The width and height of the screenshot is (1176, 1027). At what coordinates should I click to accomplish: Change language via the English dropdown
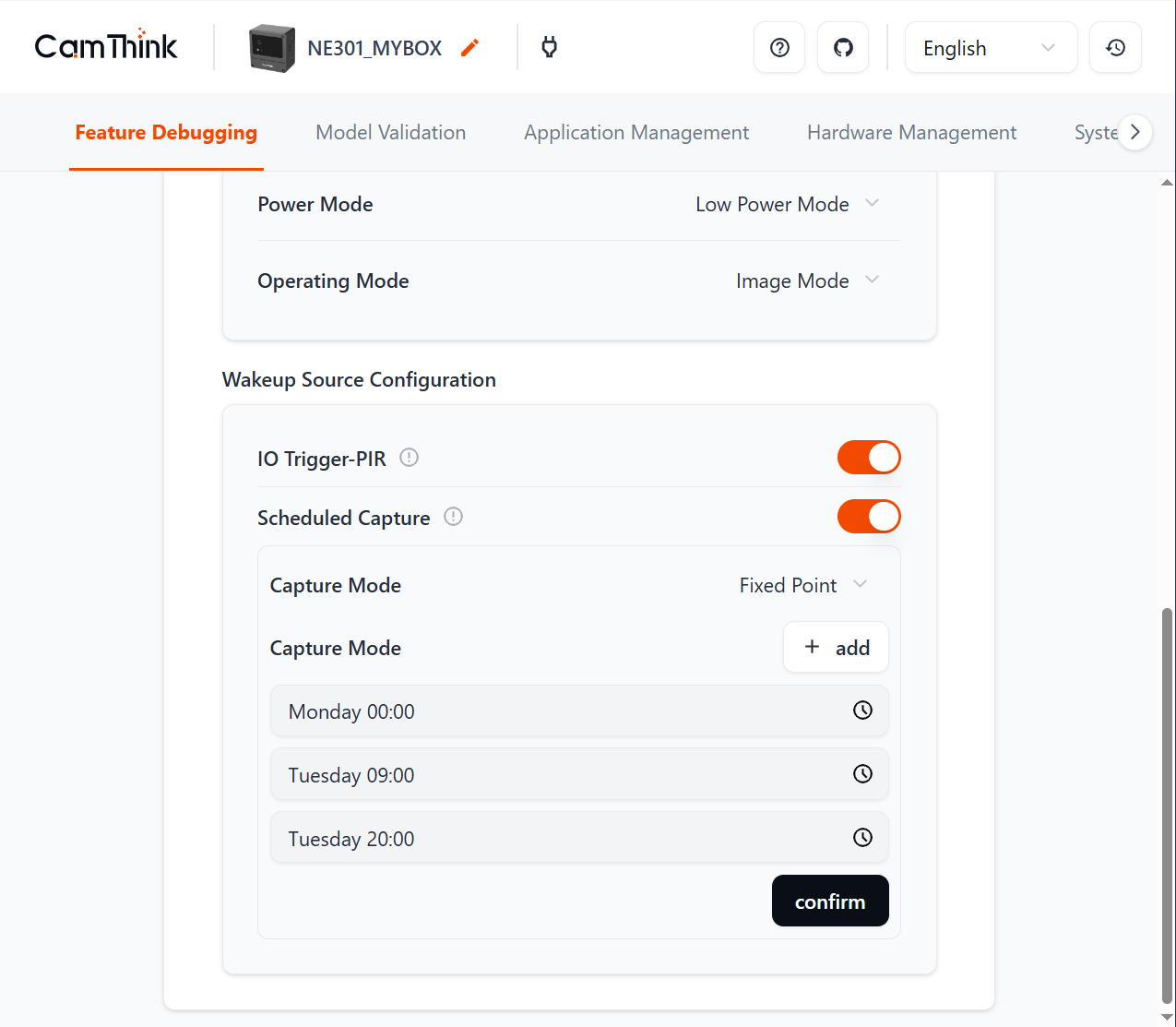tap(990, 48)
